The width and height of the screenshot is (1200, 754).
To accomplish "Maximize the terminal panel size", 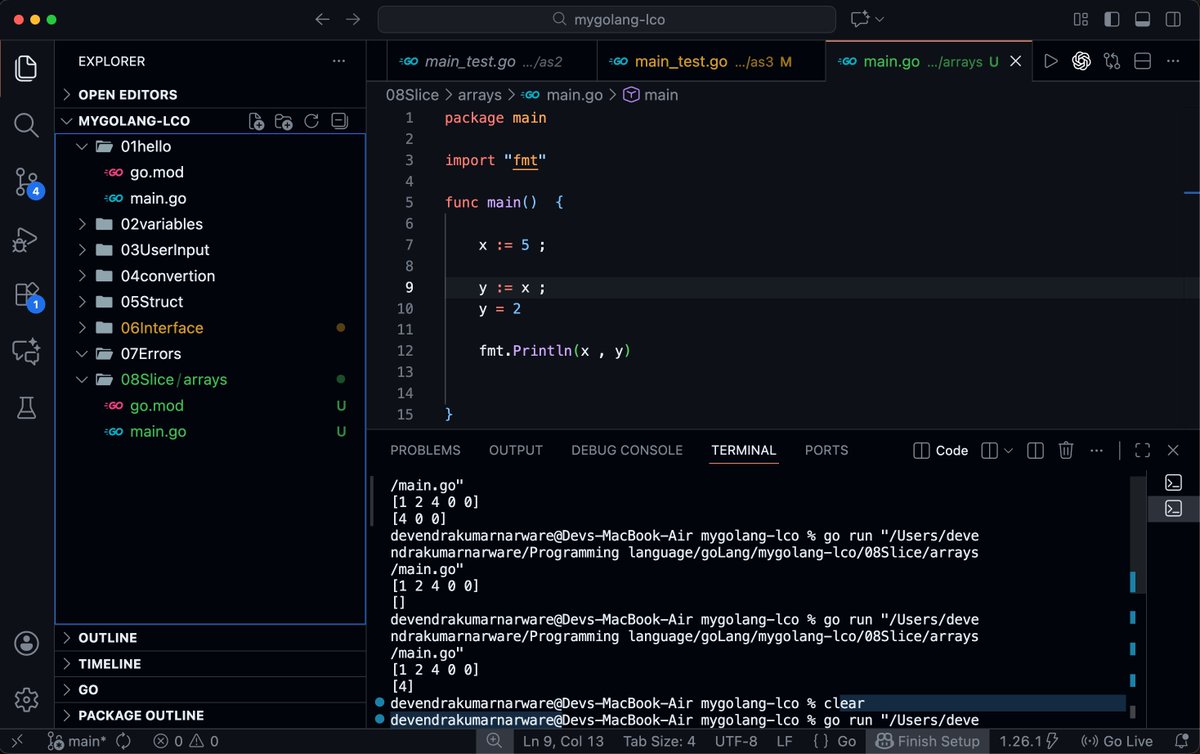I will pos(1142,450).
